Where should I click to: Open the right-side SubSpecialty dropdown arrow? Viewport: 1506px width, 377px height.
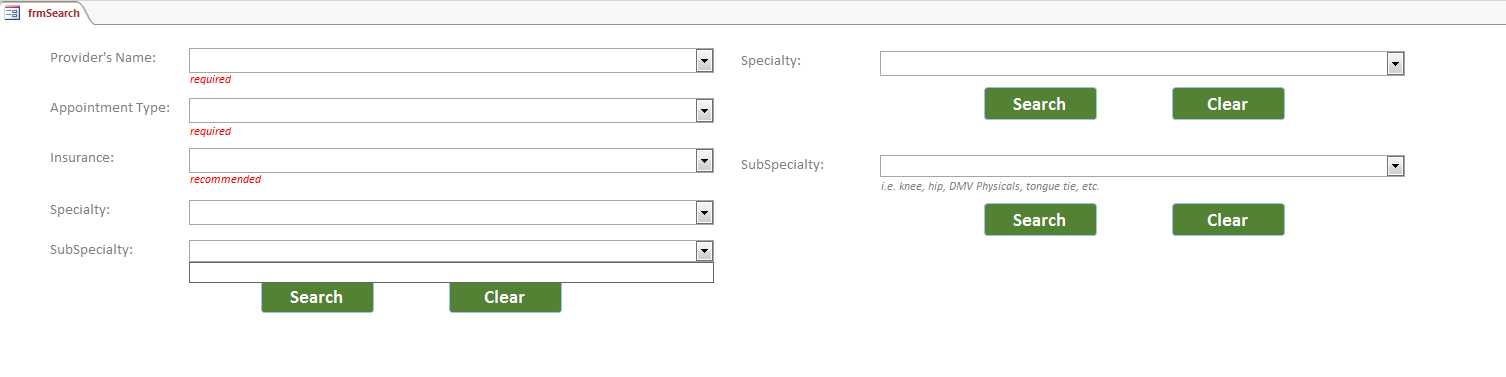coord(1396,166)
